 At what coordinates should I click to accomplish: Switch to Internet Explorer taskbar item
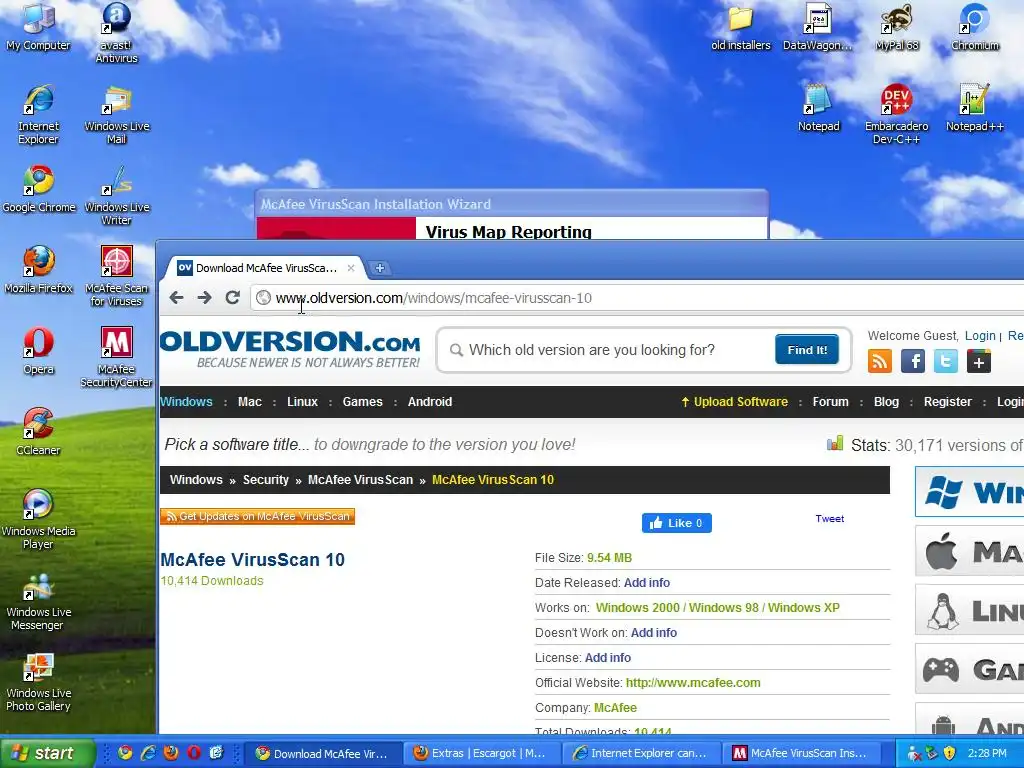[640, 753]
